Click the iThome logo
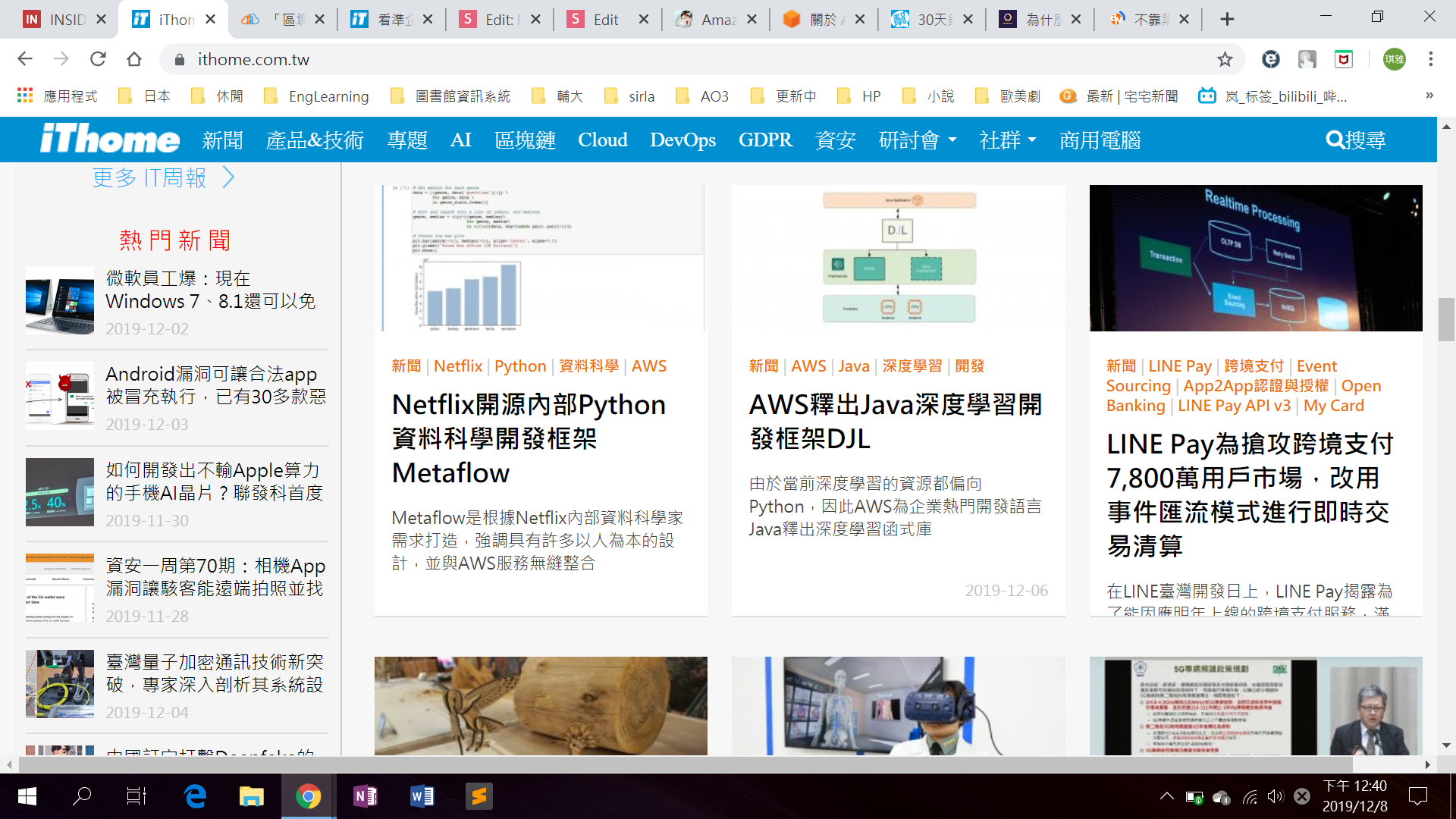The width and height of the screenshot is (1456, 819). (110, 140)
